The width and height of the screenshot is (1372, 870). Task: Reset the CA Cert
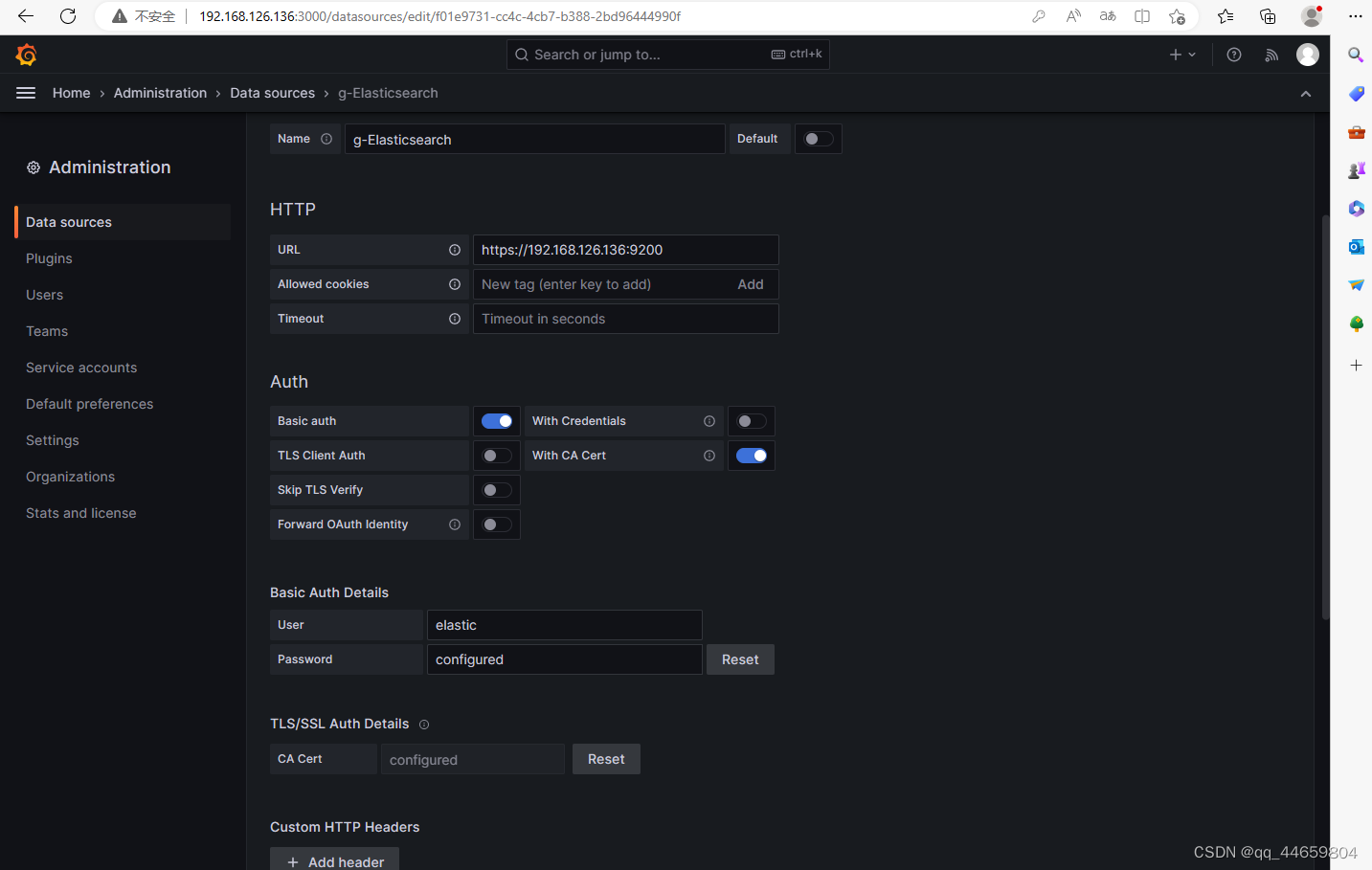point(606,759)
